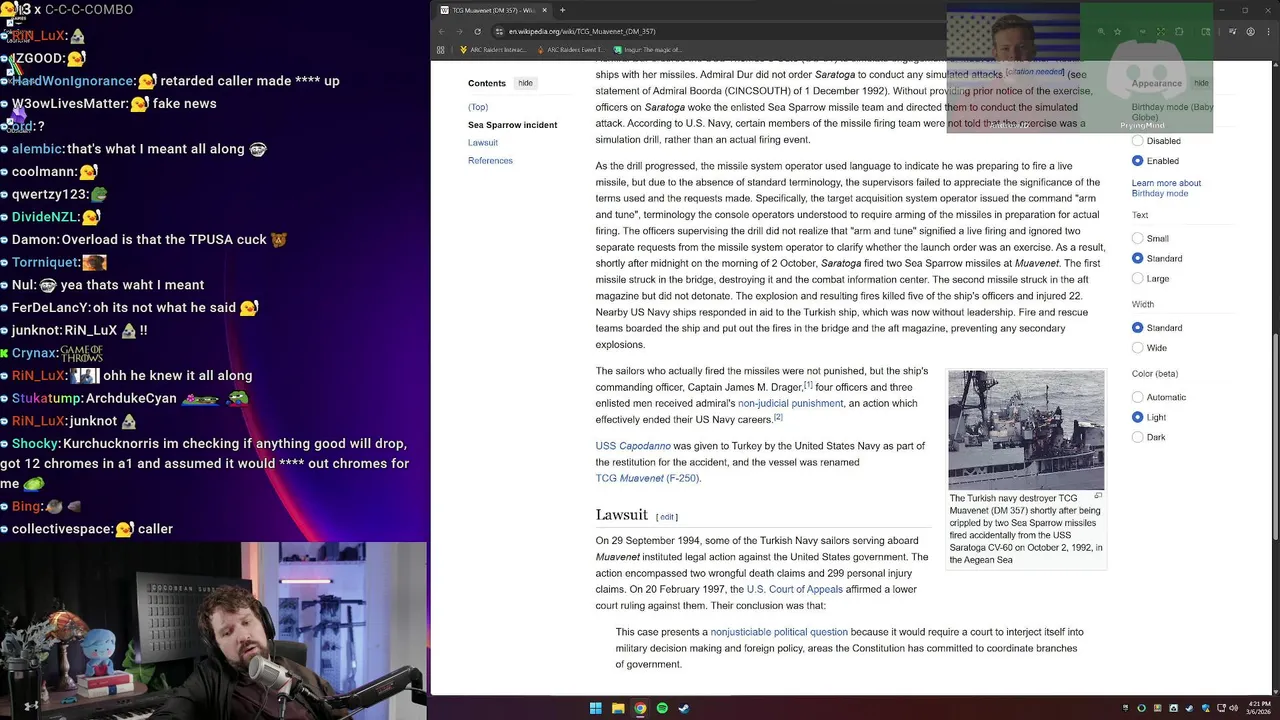Open a new browser tab
Image resolution: width=1280 pixels, height=720 pixels.
coord(562,10)
